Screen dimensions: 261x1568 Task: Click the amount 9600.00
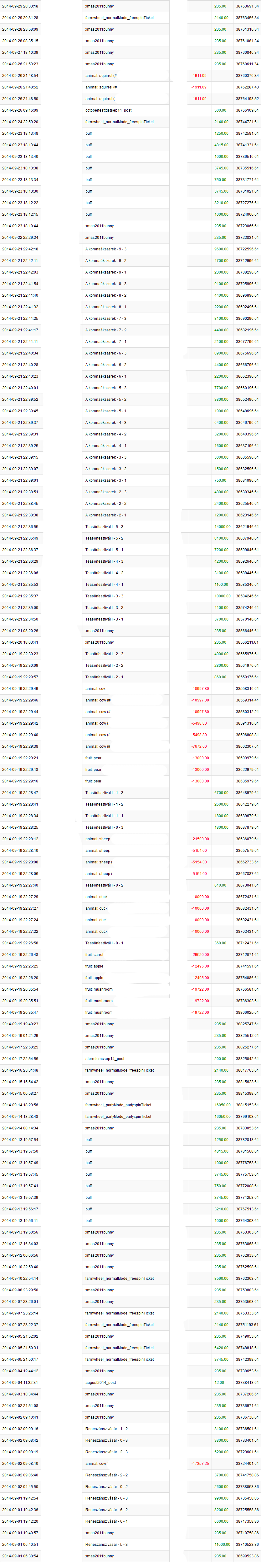(221, 249)
